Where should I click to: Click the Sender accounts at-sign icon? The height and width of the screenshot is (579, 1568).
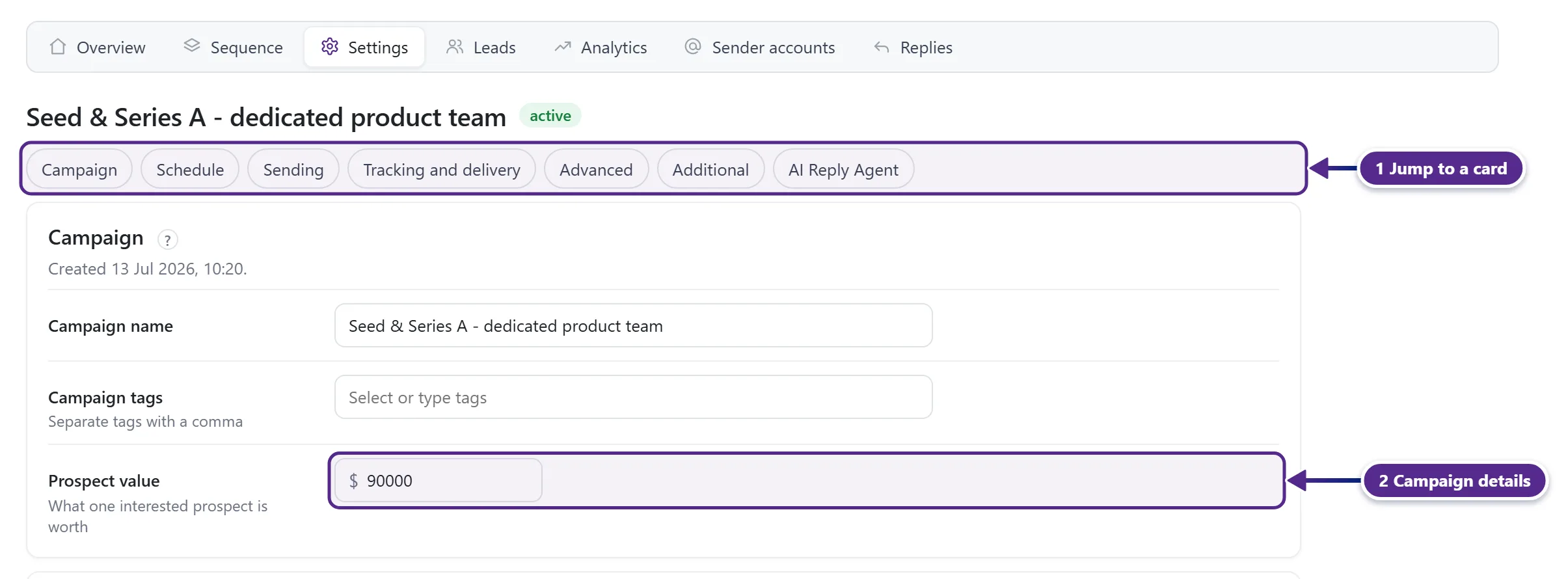pyautogui.click(x=693, y=47)
